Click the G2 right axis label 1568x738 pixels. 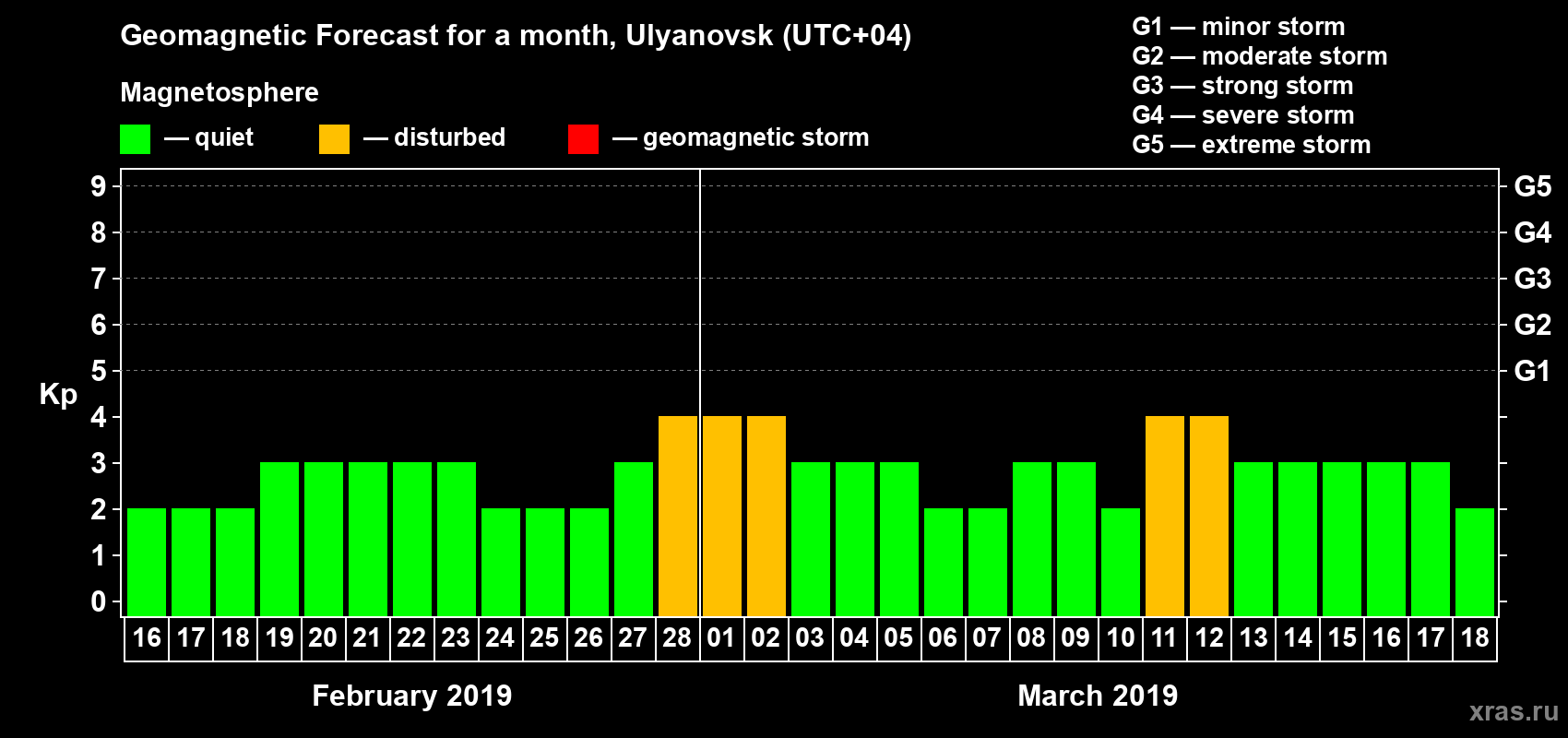1533,325
